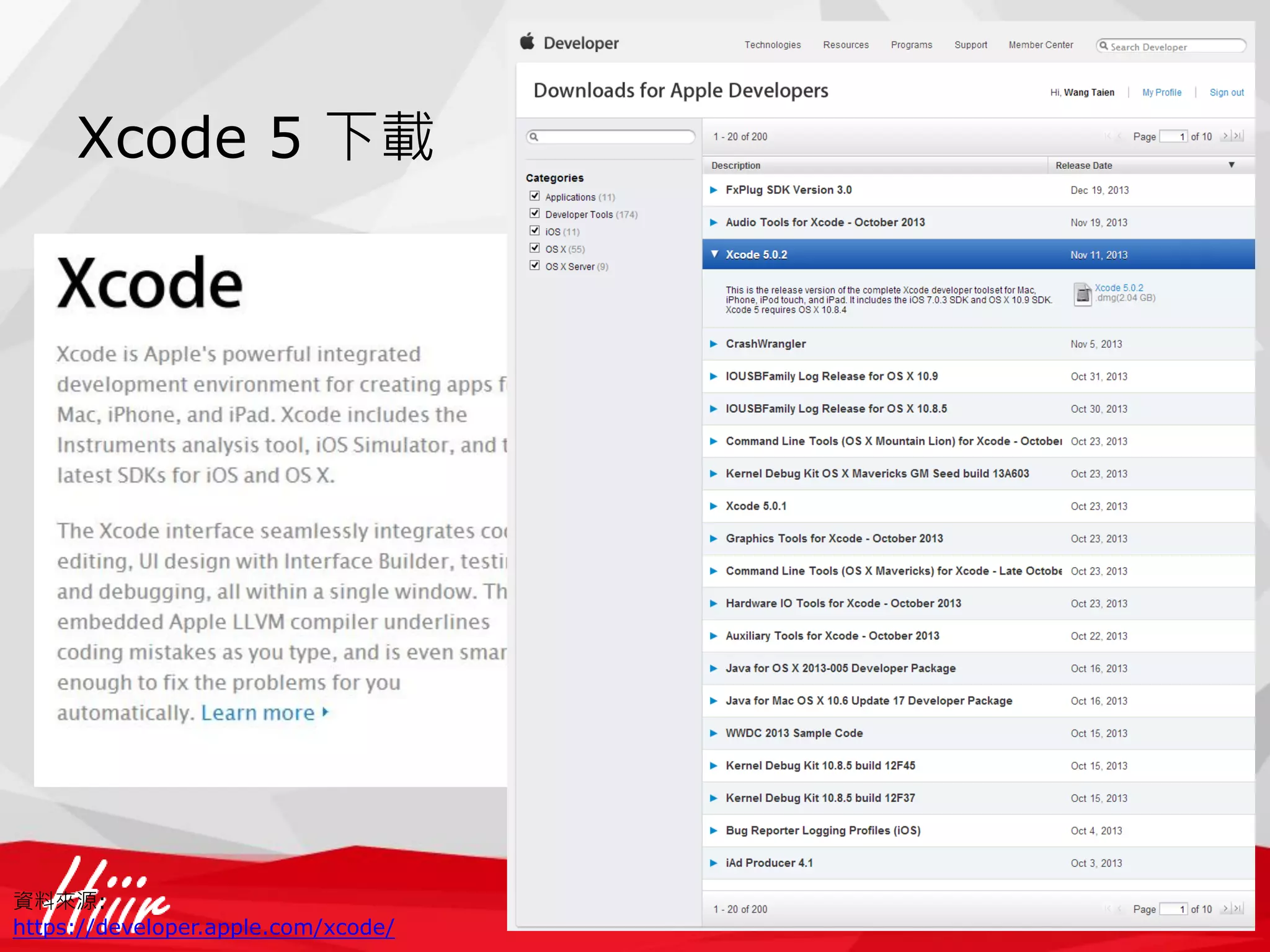The width and height of the screenshot is (1270, 952).
Task: Click the Xcode 5.0.2 dmg file icon
Action: click(1082, 294)
